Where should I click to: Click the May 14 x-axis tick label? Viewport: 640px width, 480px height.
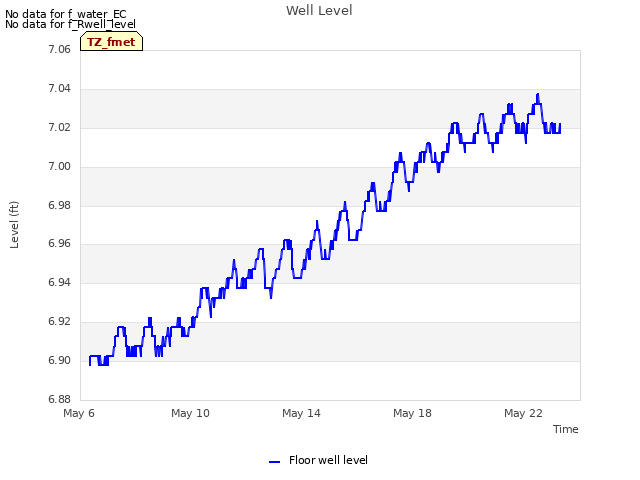point(301,413)
